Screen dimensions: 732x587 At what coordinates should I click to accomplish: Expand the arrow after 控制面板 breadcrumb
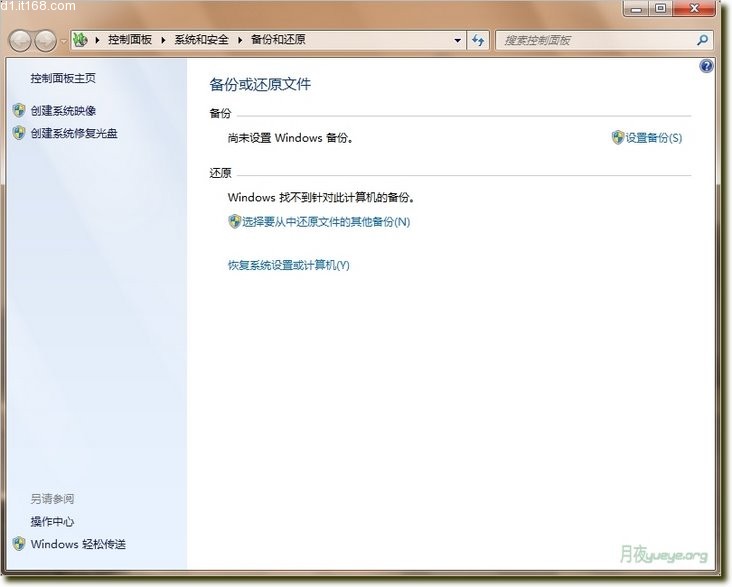tap(163, 40)
